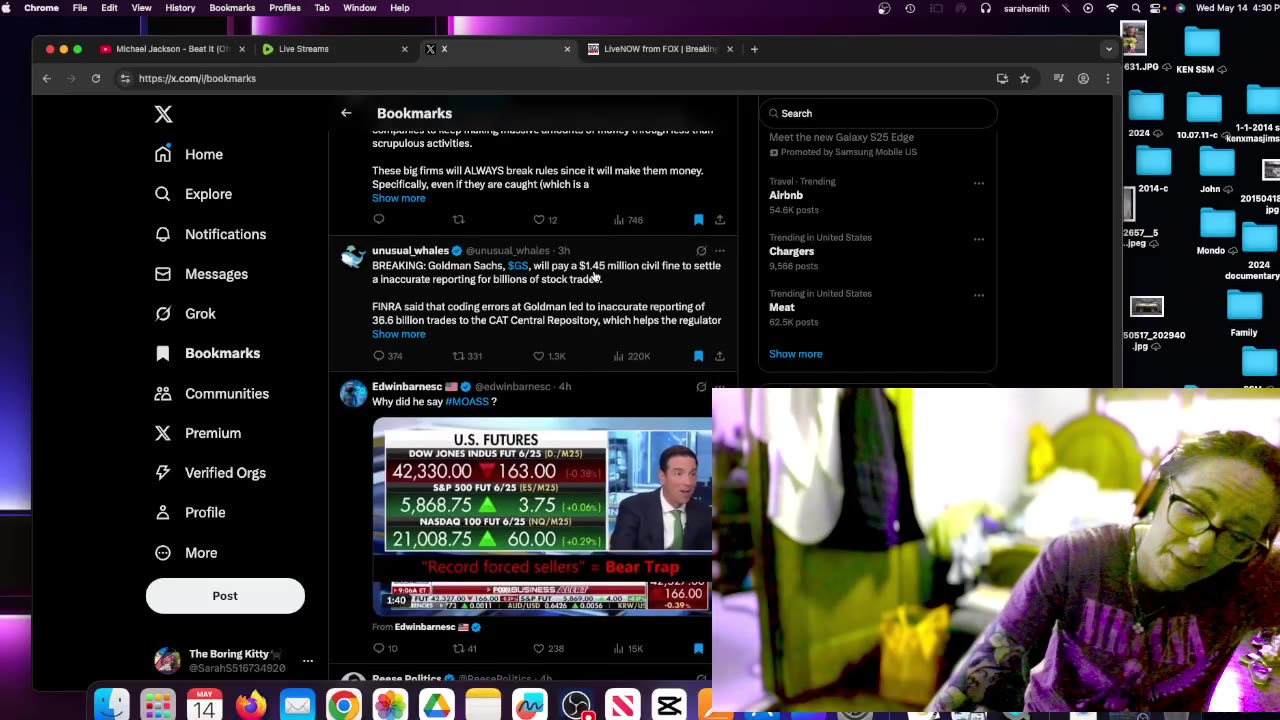Open Profile in the sidebar

click(x=190, y=512)
